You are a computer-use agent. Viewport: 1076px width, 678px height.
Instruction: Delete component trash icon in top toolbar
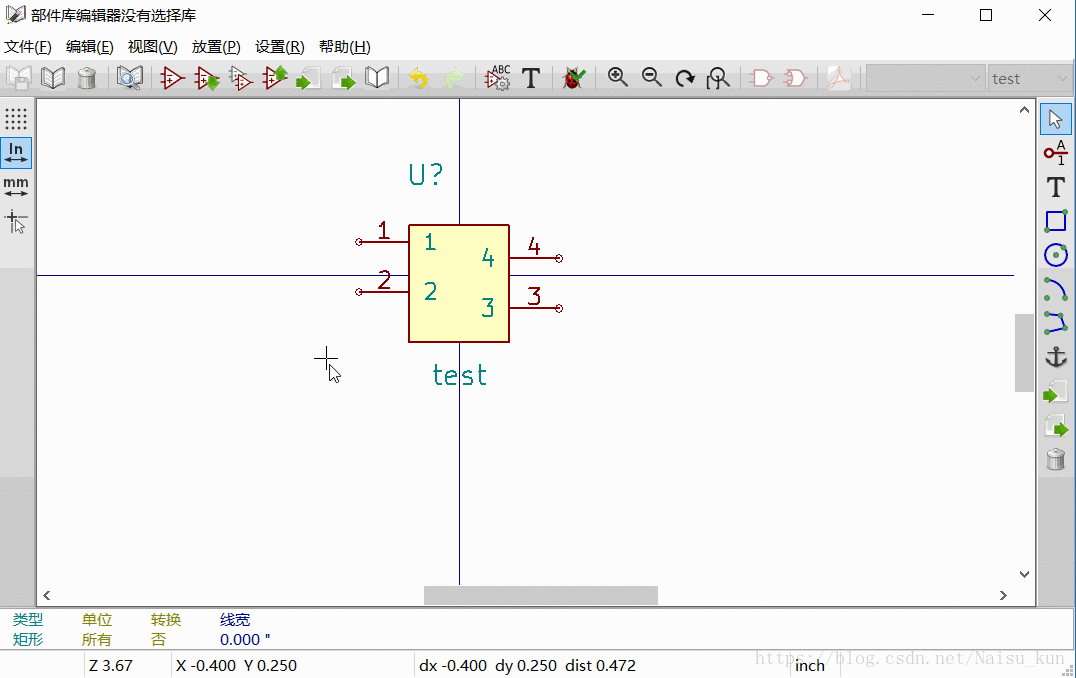[x=86, y=78]
